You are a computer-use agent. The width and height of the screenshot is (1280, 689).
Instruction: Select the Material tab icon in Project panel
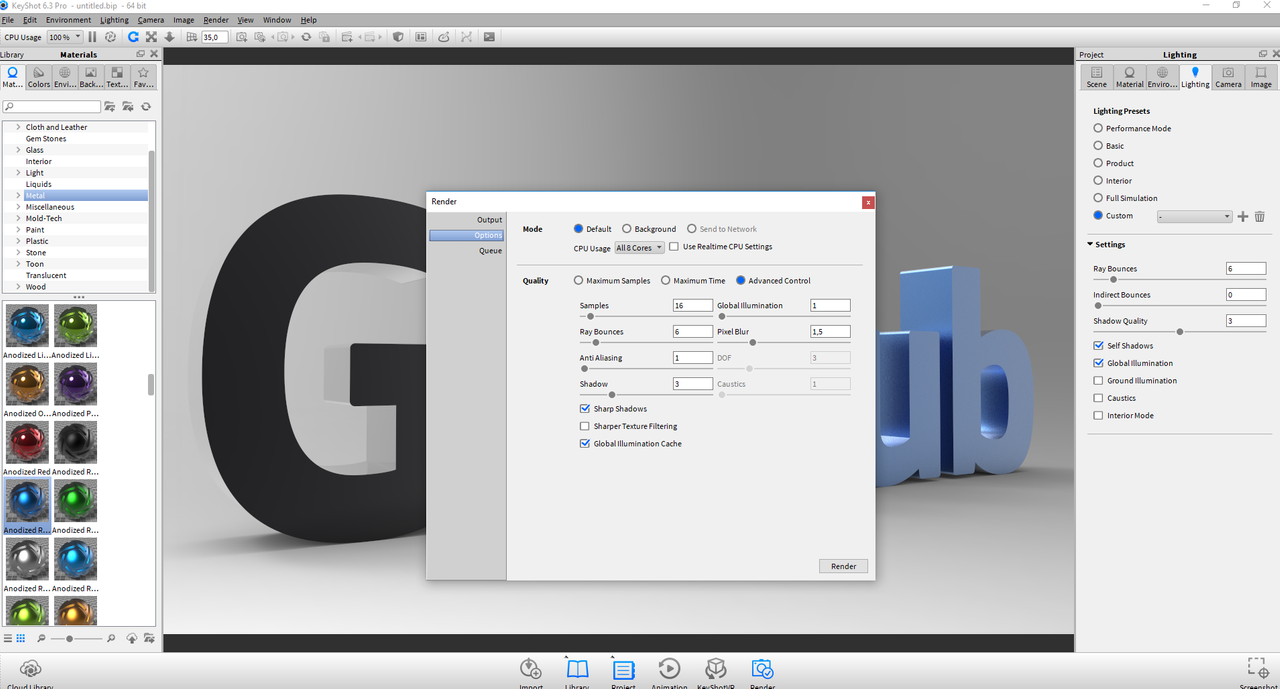[1129, 75]
